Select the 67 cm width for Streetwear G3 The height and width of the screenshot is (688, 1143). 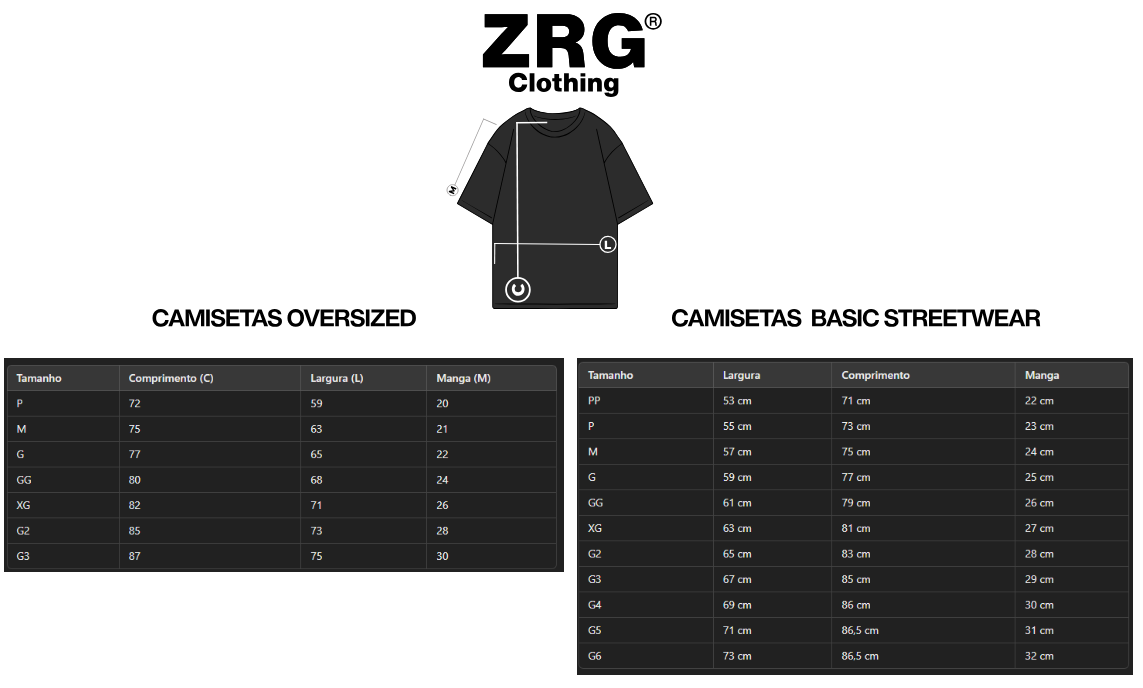coord(737,579)
